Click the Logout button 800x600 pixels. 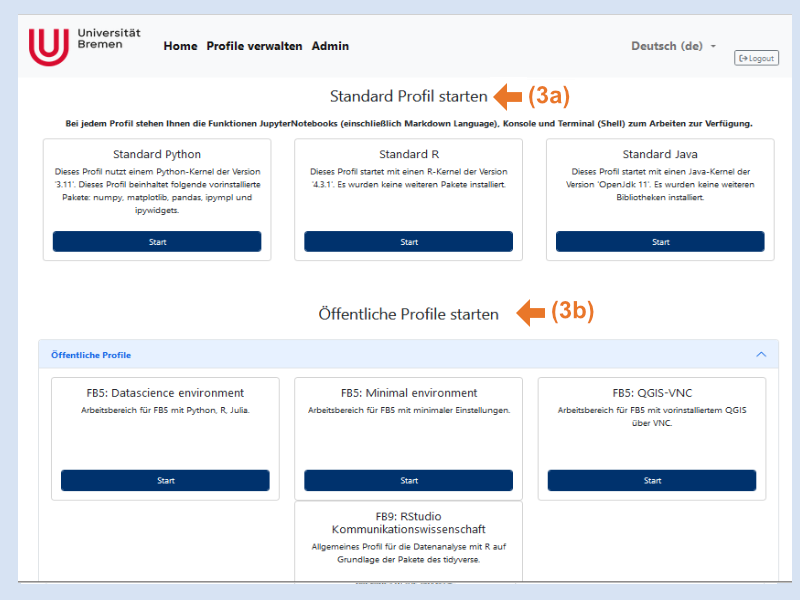(x=756, y=58)
